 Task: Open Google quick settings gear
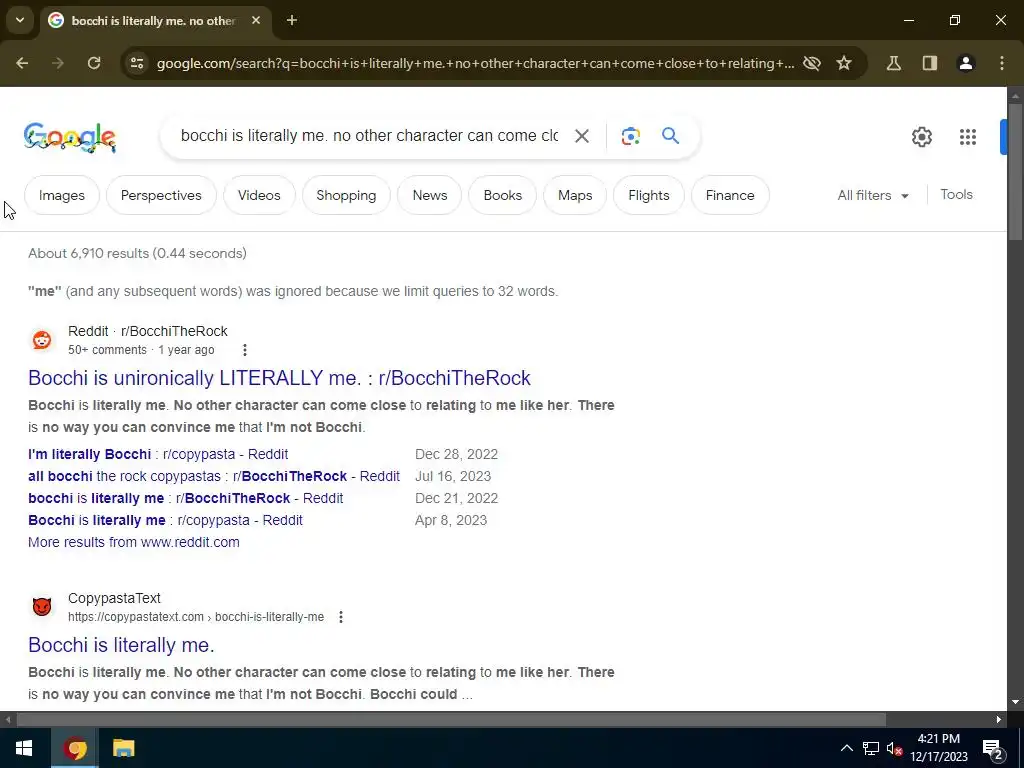922,136
